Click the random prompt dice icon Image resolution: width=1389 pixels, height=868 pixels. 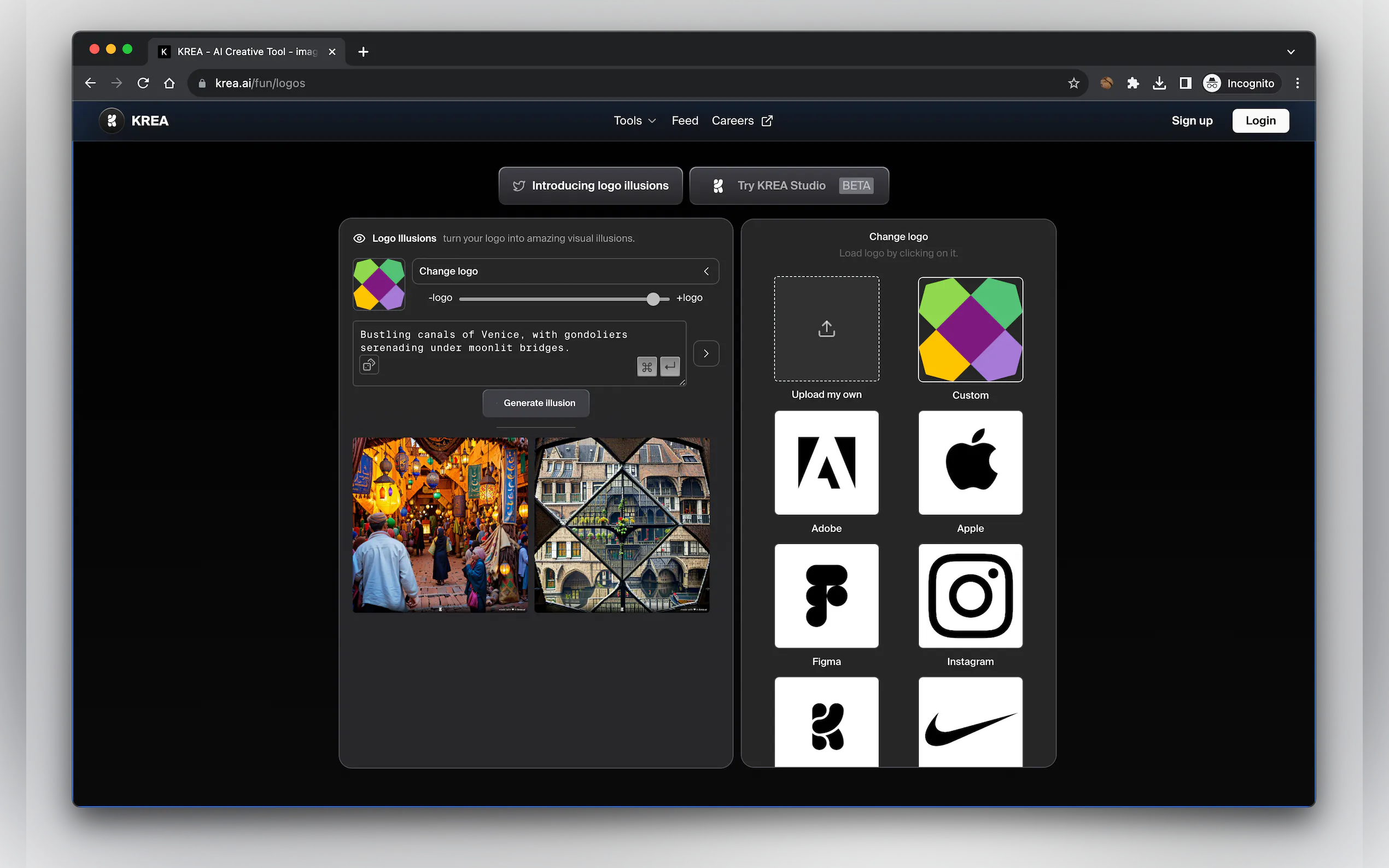[x=369, y=365]
